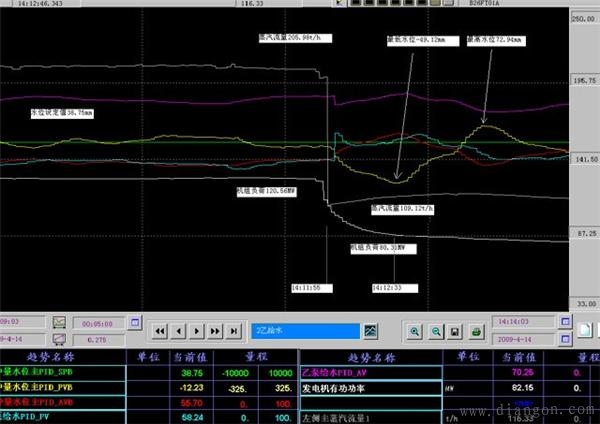Screen dimensions: 600x424
Task: Click the 趋势名称 column header
Action: click(60, 354)
